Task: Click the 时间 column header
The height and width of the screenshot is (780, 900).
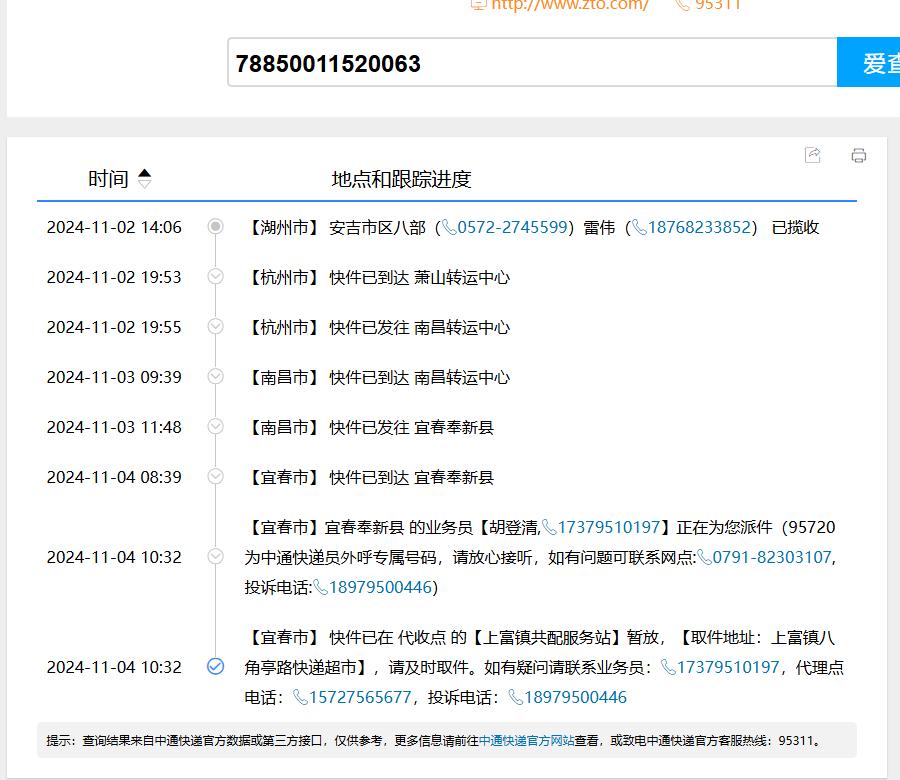Action: 108,178
